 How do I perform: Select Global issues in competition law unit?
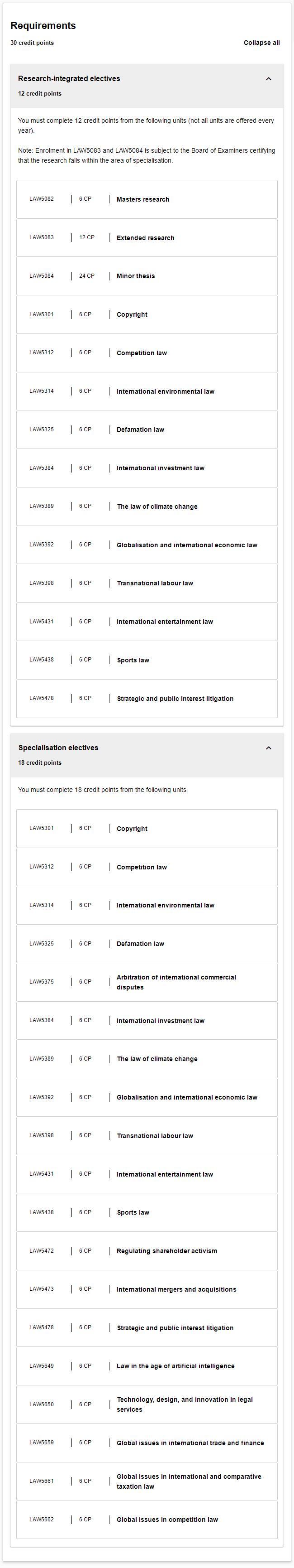pos(147,1519)
